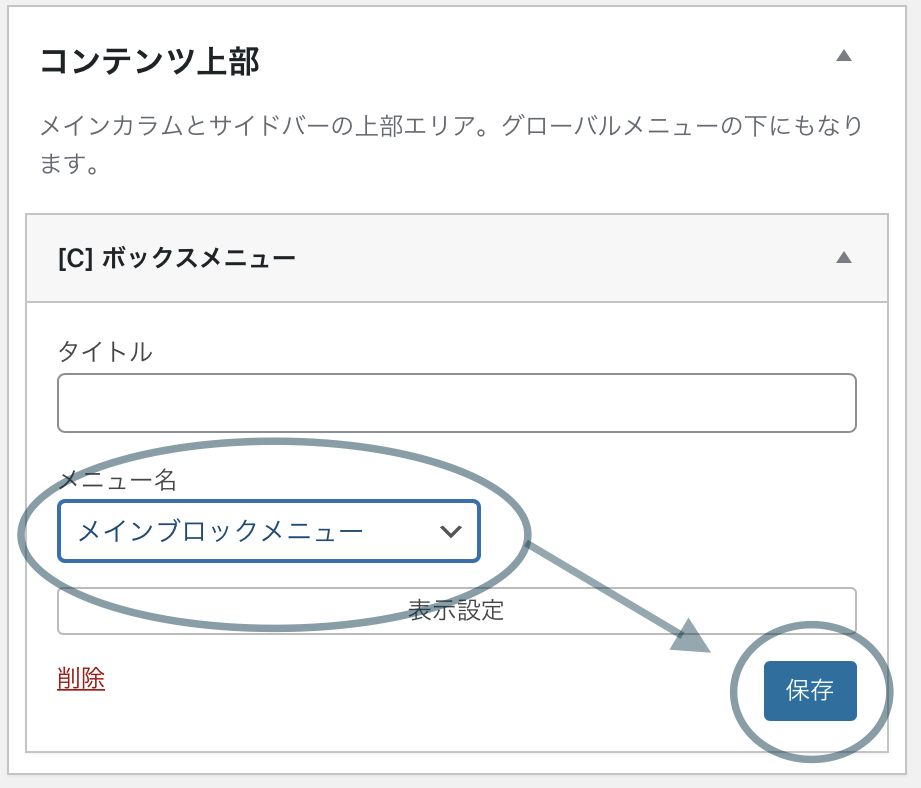Click inside the メニュー名 selection box
Screen dimensions: 921x788
[x=270, y=532]
